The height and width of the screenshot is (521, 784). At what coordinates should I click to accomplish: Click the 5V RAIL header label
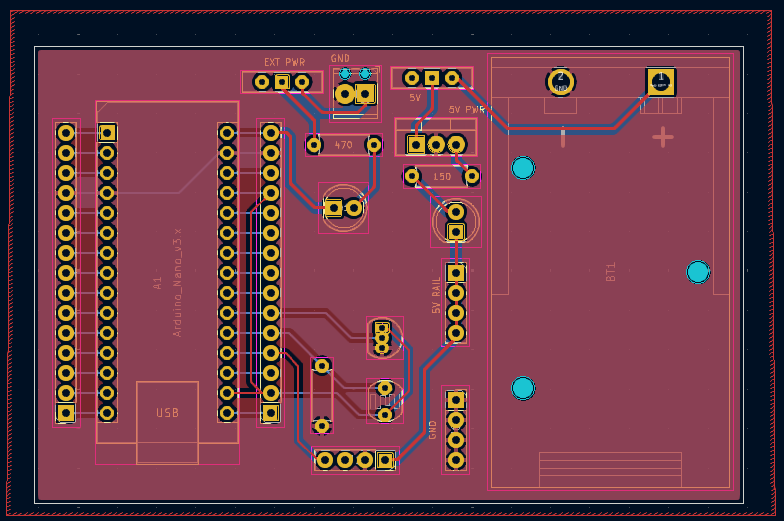[x=436, y=298]
